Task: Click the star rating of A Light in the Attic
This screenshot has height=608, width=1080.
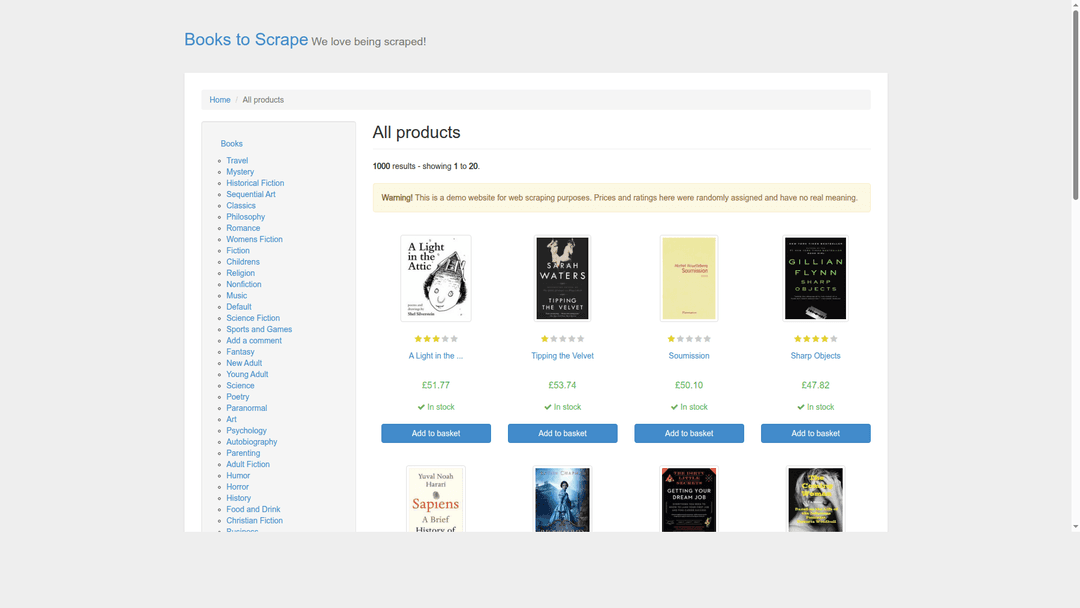Action: 436,339
